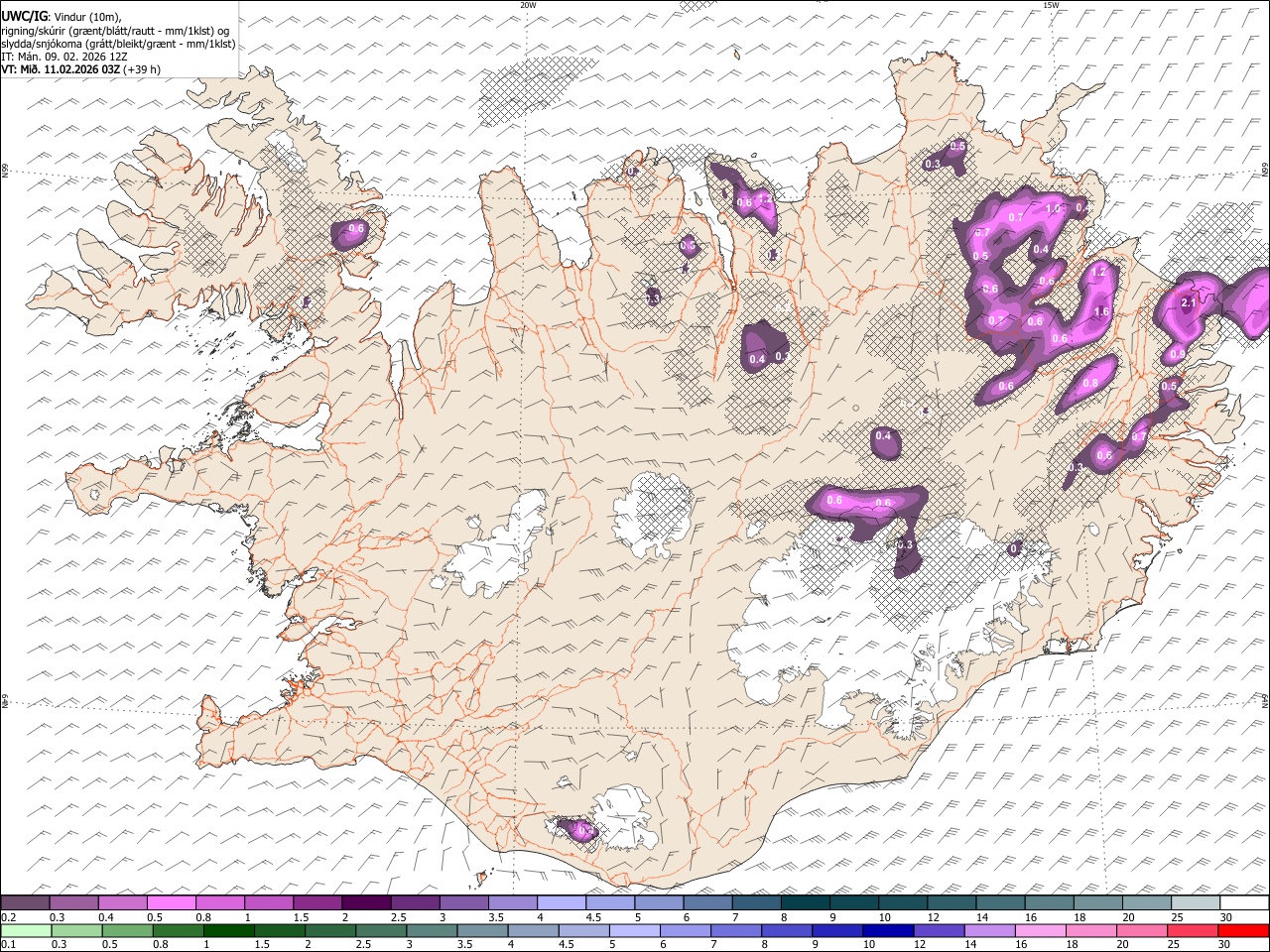The width and height of the screenshot is (1270, 952).
Task: Pick the bright pink 0.5 upper-scale swatch
Action: coord(172,903)
